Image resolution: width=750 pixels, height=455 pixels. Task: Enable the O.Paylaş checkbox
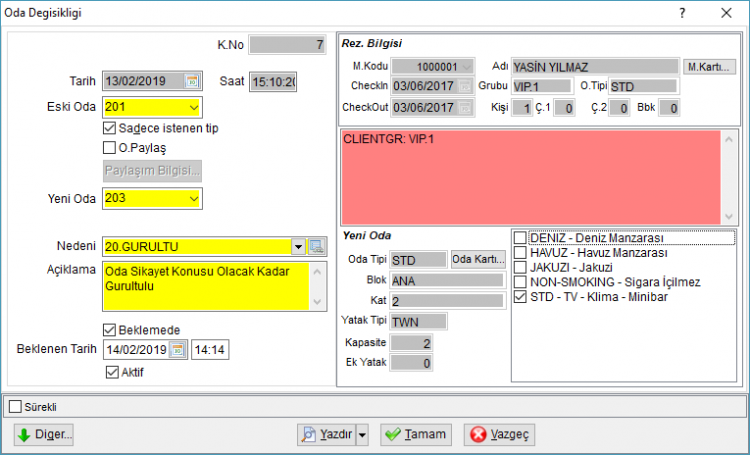pyautogui.click(x=109, y=148)
